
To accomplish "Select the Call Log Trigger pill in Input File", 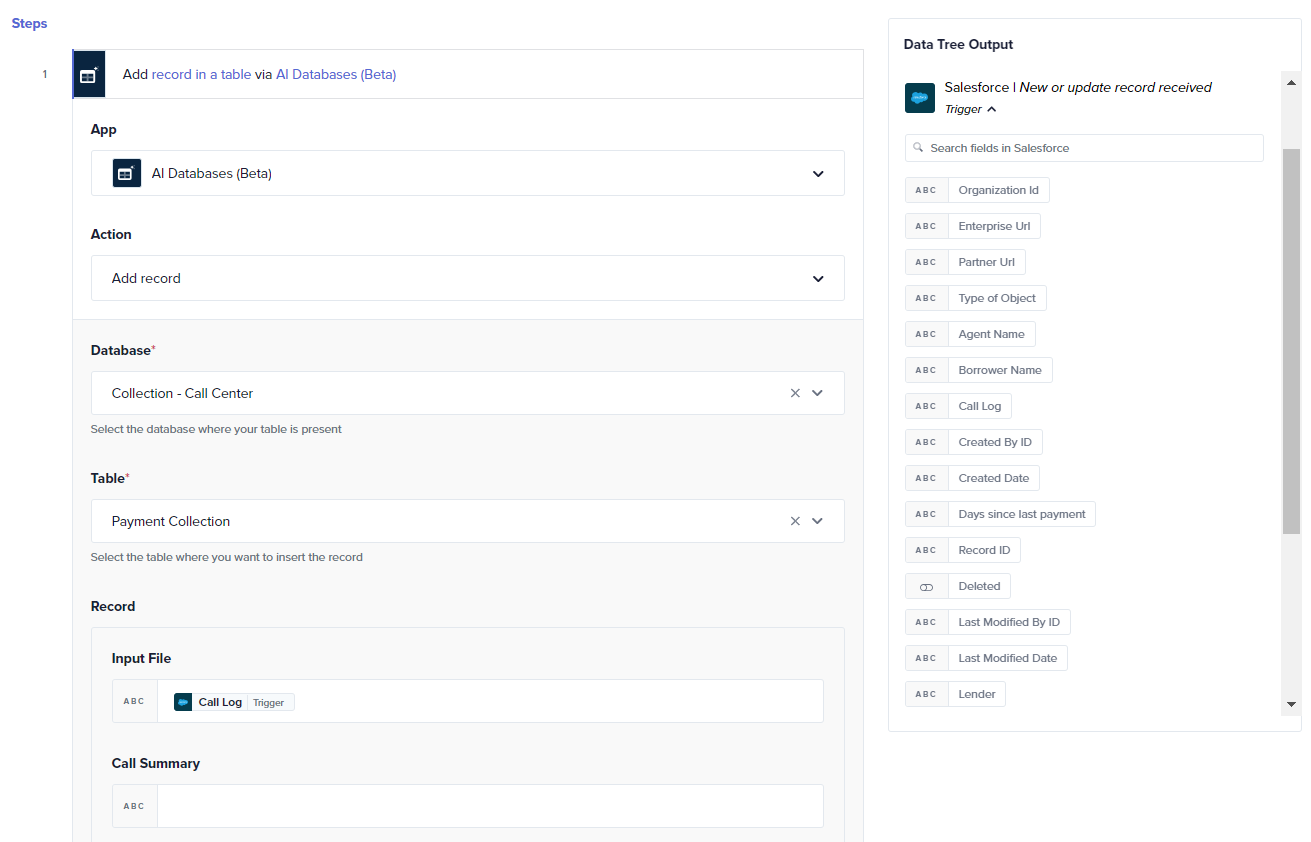I will tap(234, 702).
